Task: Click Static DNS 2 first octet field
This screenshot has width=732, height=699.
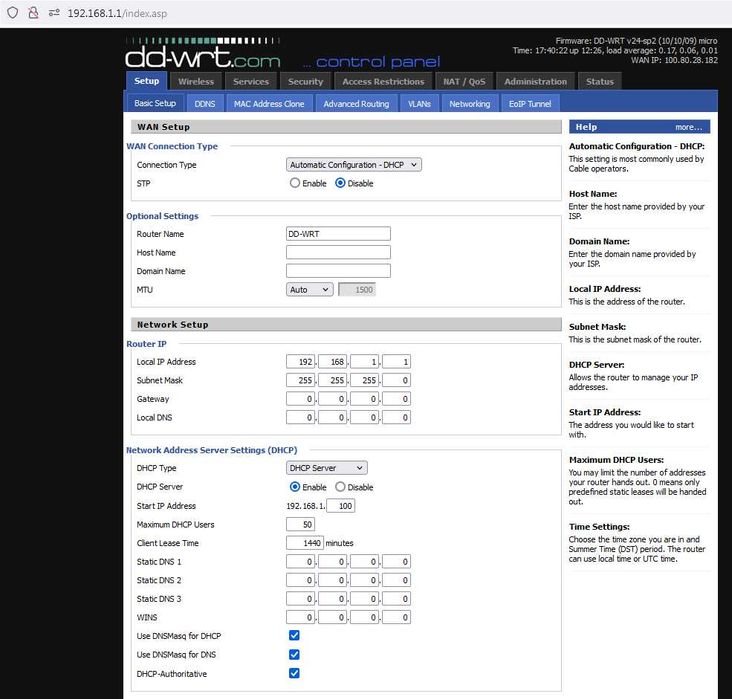Action: (x=300, y=580)
